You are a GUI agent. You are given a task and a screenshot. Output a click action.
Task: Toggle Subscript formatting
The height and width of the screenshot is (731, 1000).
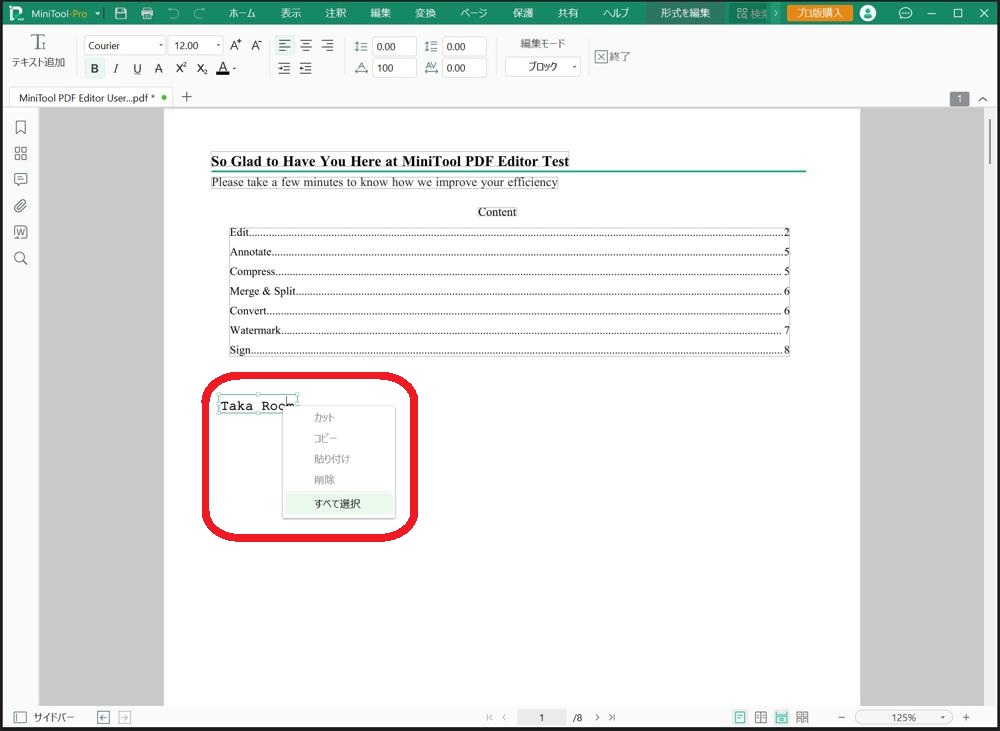click(202, 68)
